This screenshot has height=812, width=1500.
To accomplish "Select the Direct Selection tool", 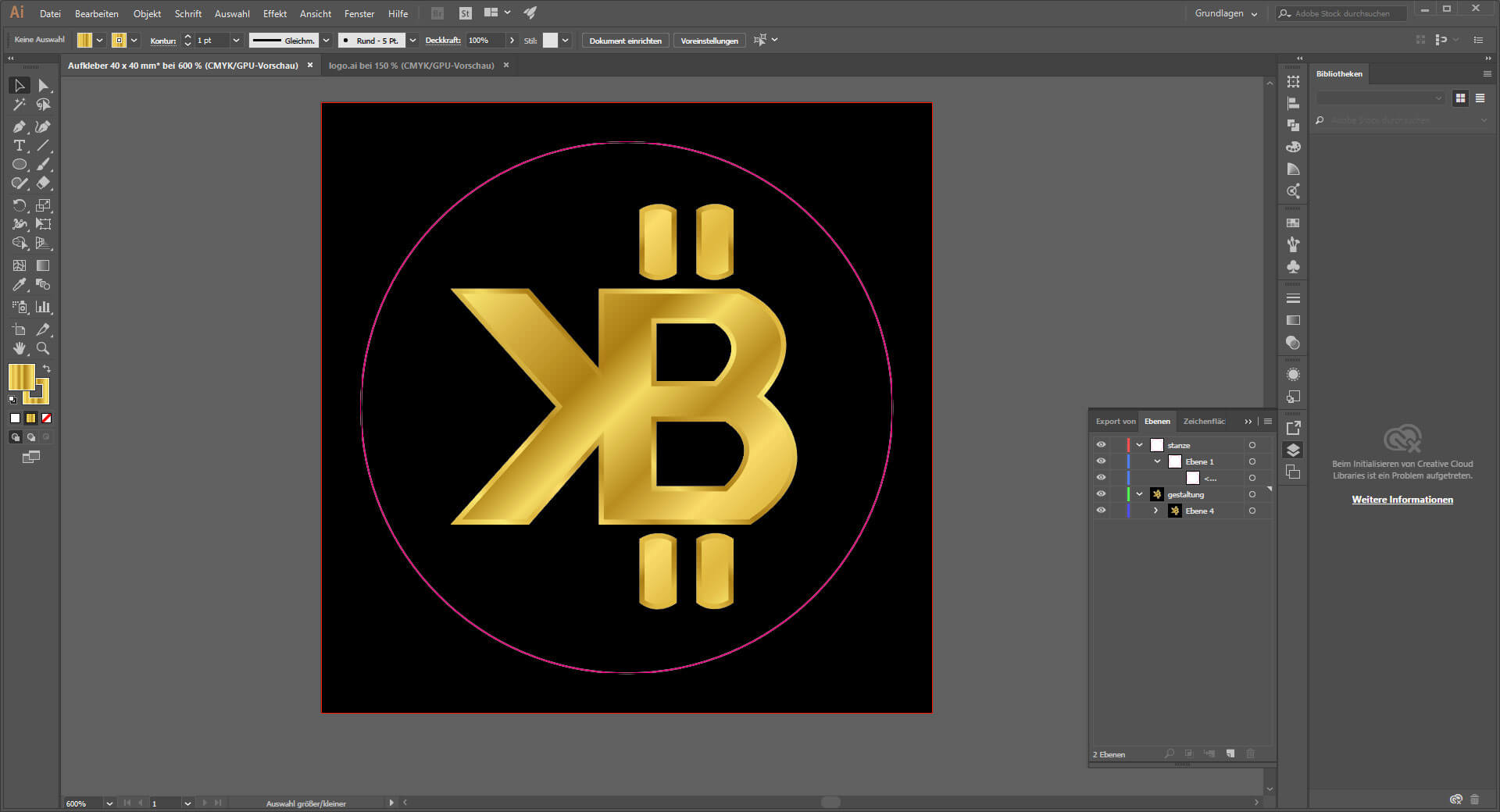I will (43, 86).
